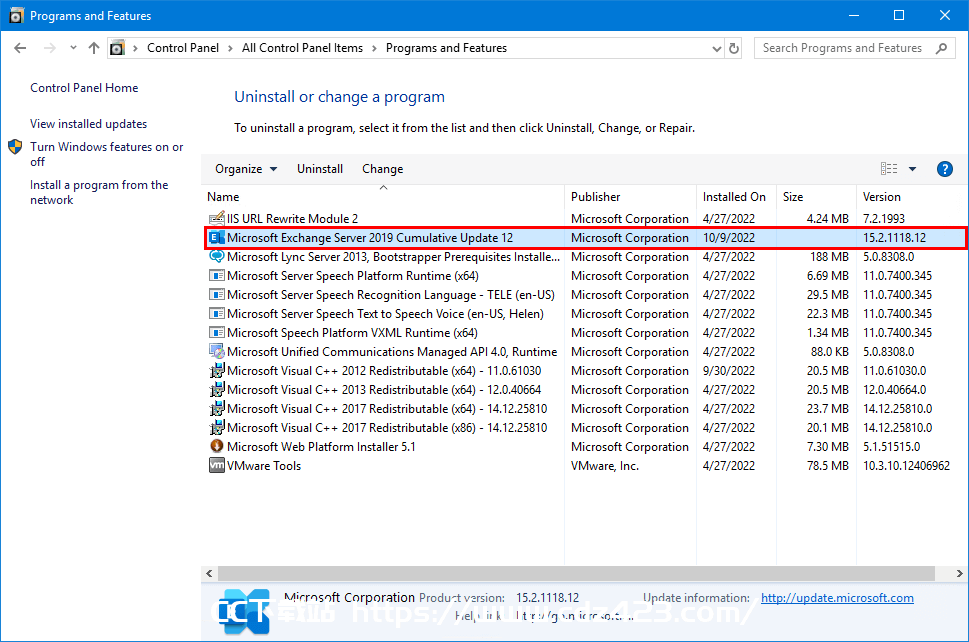Select Programs and Features breadcrumb
The height and width of the screenshot is (642, 969).
point(446,48)
